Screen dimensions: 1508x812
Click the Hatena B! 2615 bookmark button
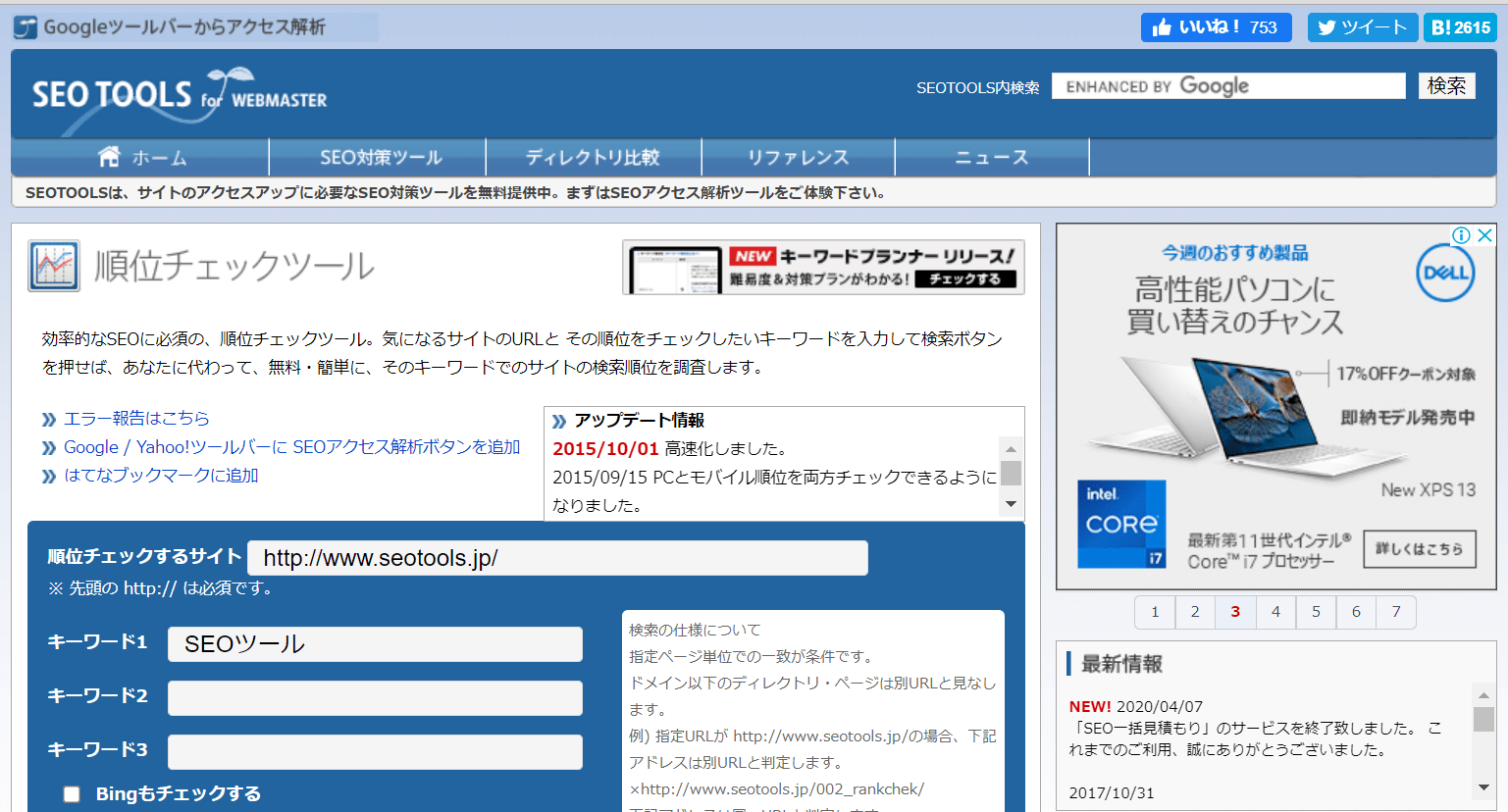click(x=1460, y=27)
